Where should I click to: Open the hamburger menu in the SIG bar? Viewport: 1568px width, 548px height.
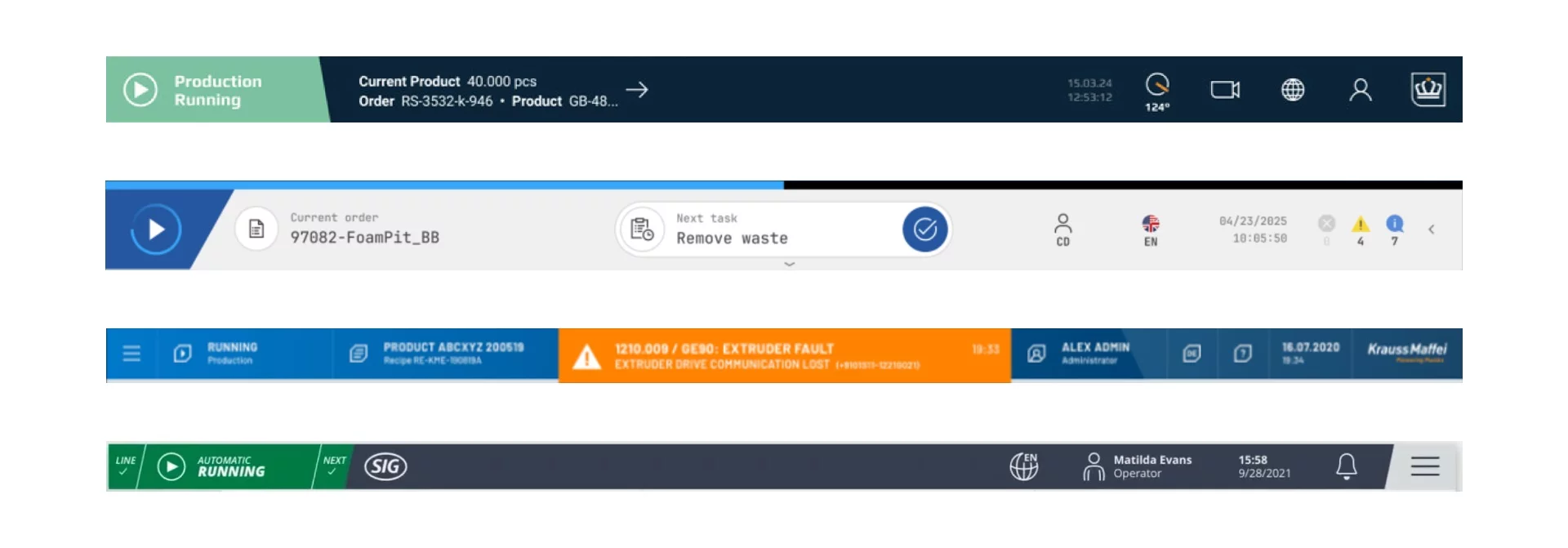coord(1425,466)
